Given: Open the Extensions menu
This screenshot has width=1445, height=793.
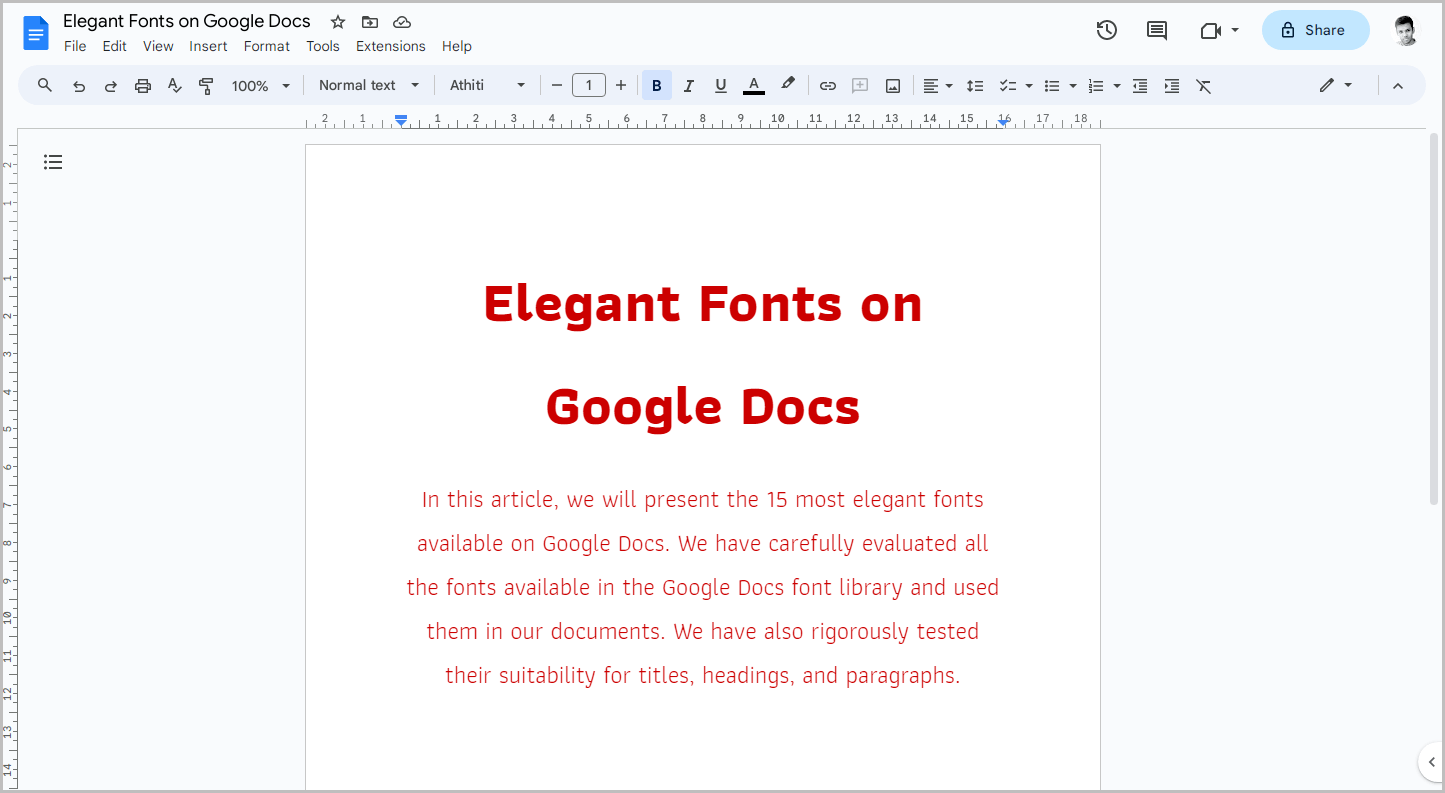Looking at the screenshot, I should (x=390, y=46).
